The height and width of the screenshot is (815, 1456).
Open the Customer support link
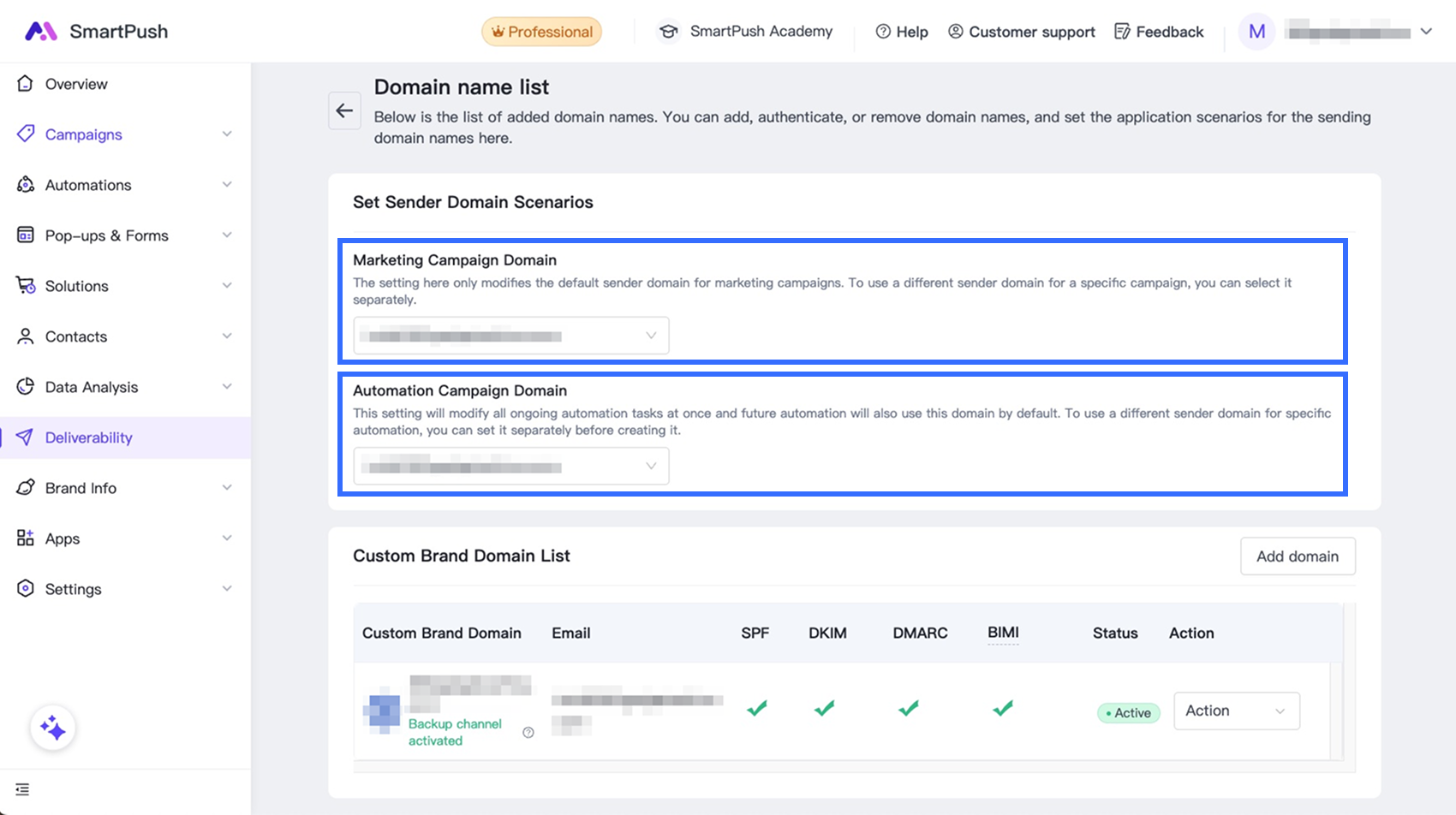1022,32
